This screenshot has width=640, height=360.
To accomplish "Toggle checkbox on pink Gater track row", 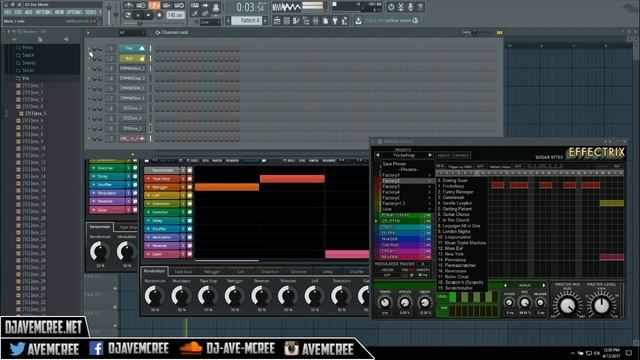I will tap(190, 254).
